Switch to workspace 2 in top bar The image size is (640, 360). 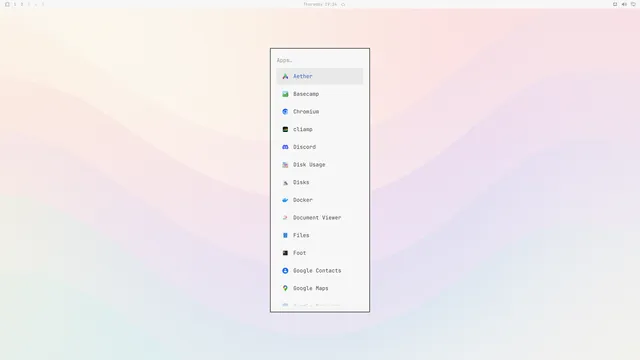click(22, 4)
